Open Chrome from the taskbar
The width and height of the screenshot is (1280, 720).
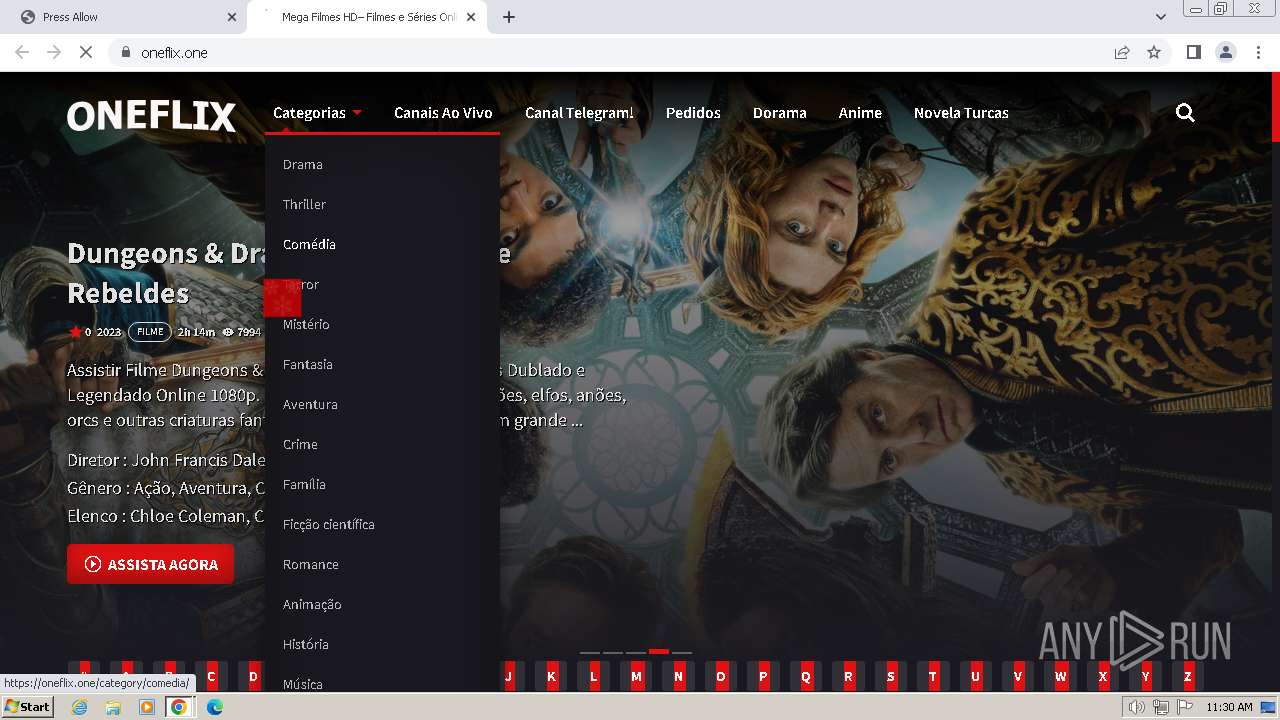click(179, 707)
